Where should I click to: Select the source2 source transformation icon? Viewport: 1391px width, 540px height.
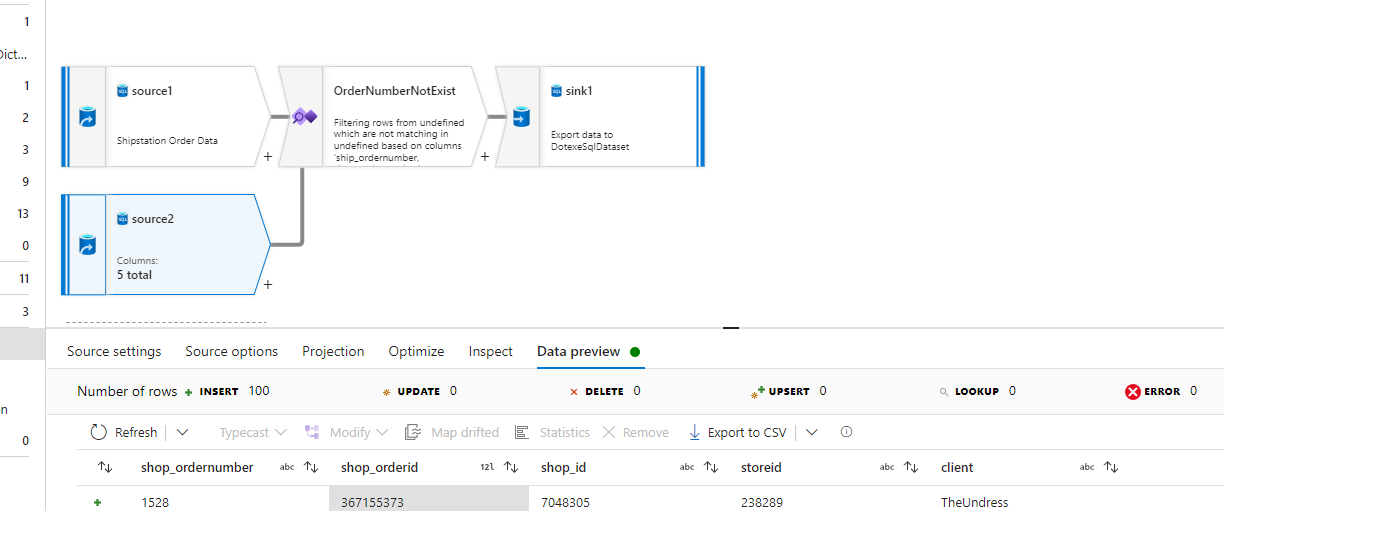[87, 245]
